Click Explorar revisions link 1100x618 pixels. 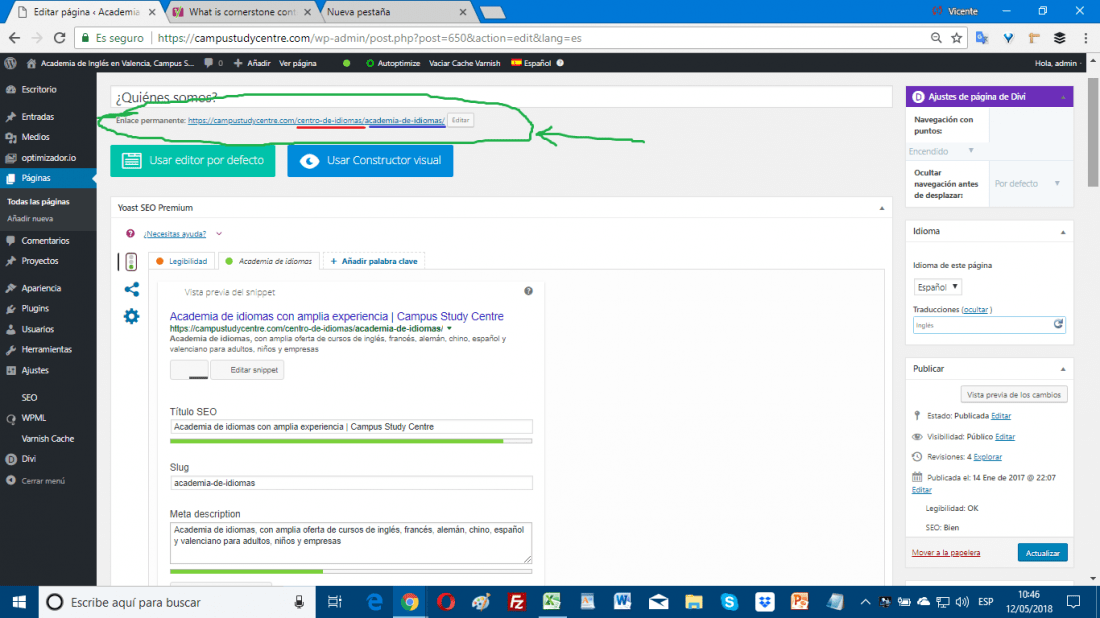(987, 457)
